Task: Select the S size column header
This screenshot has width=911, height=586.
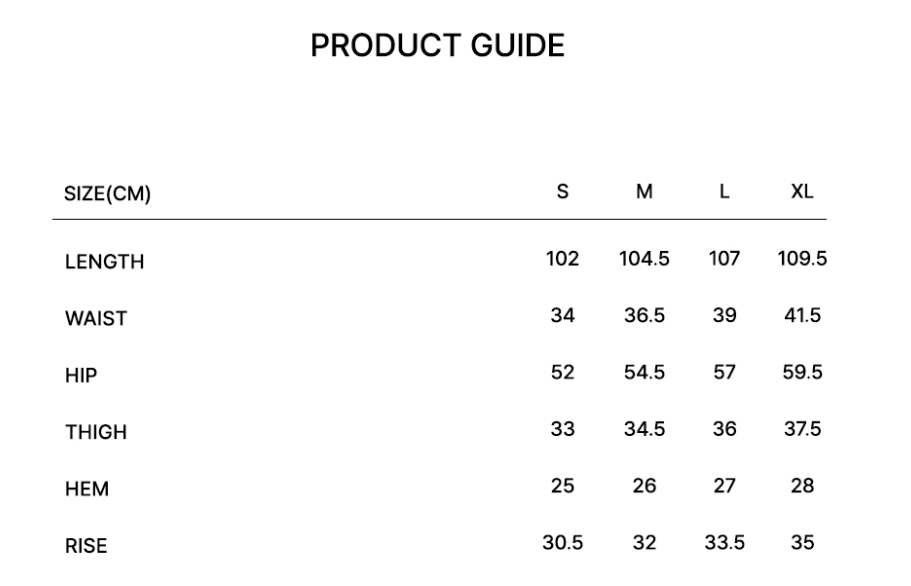Action: pos(563,193)
